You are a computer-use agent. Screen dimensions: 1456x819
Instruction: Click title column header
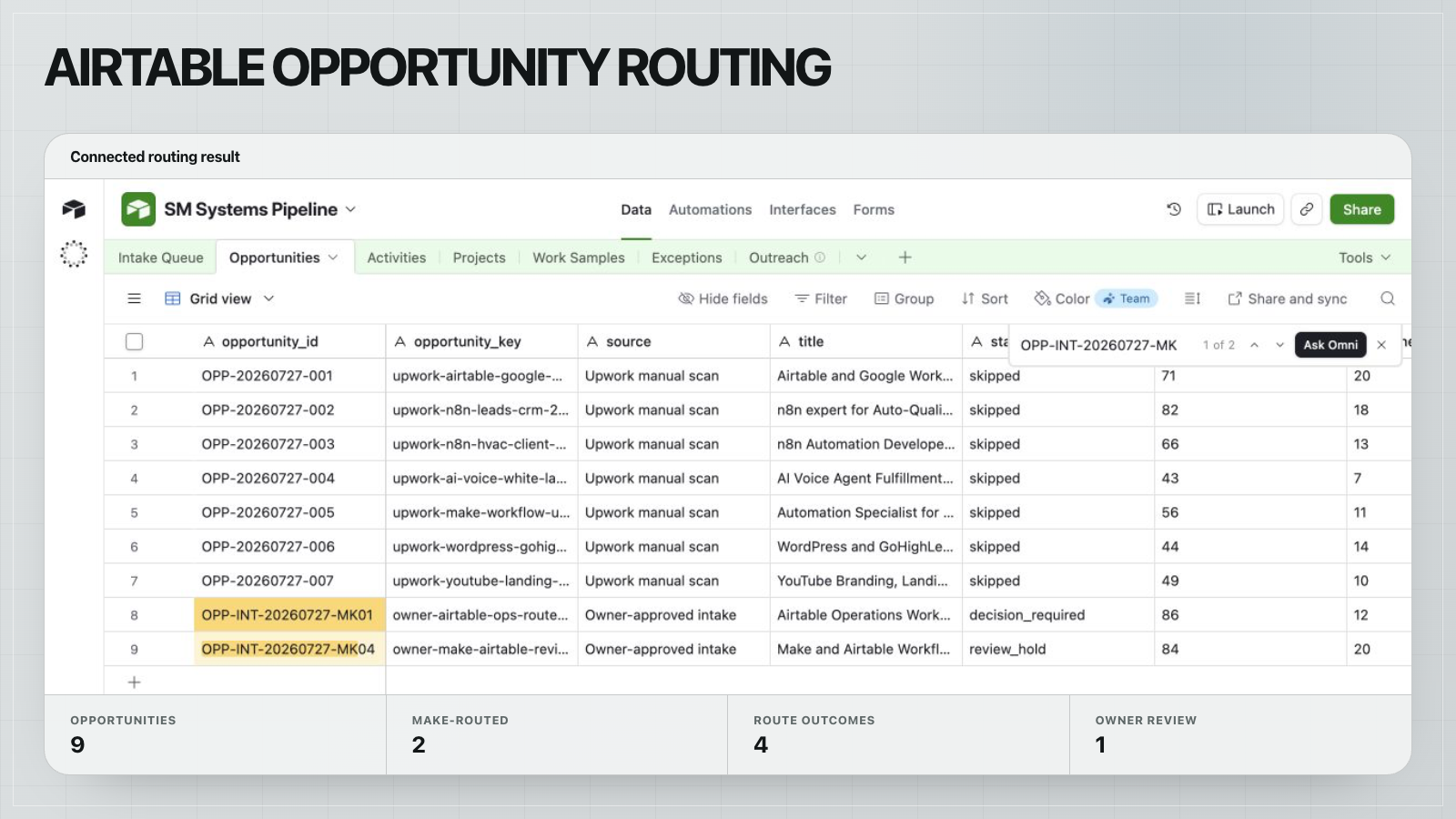tap(865, 341)
